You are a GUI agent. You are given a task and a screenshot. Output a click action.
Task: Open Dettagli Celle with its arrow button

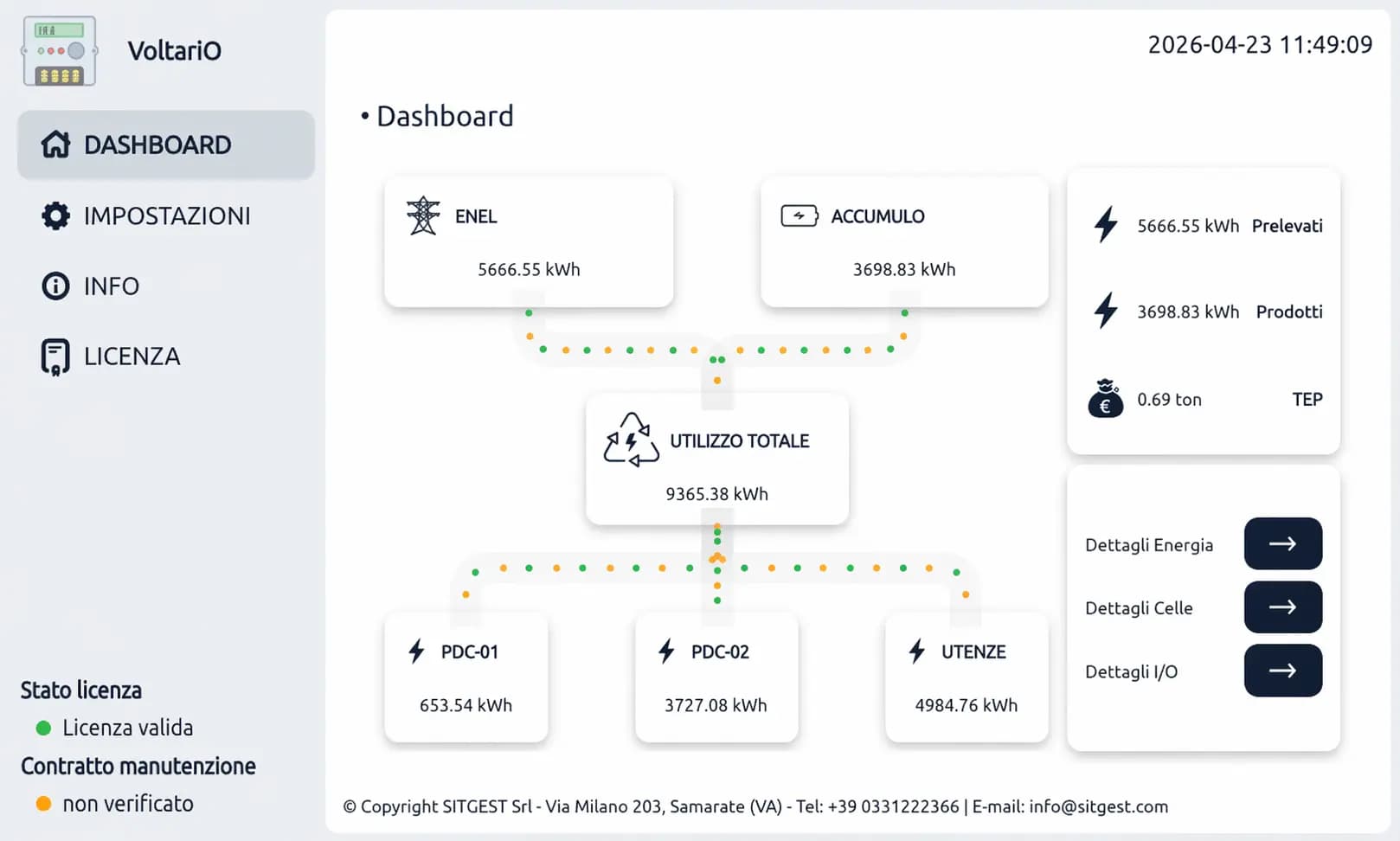click(x=1283, y=607)
